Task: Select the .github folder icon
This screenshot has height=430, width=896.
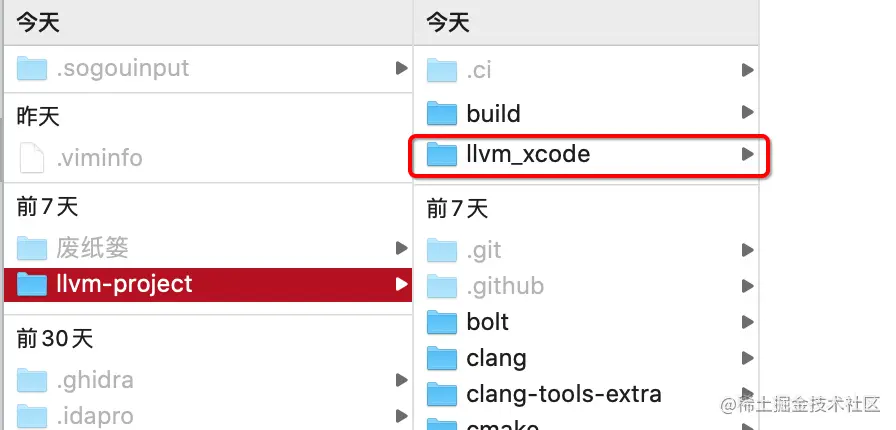Action: point(442,286)
